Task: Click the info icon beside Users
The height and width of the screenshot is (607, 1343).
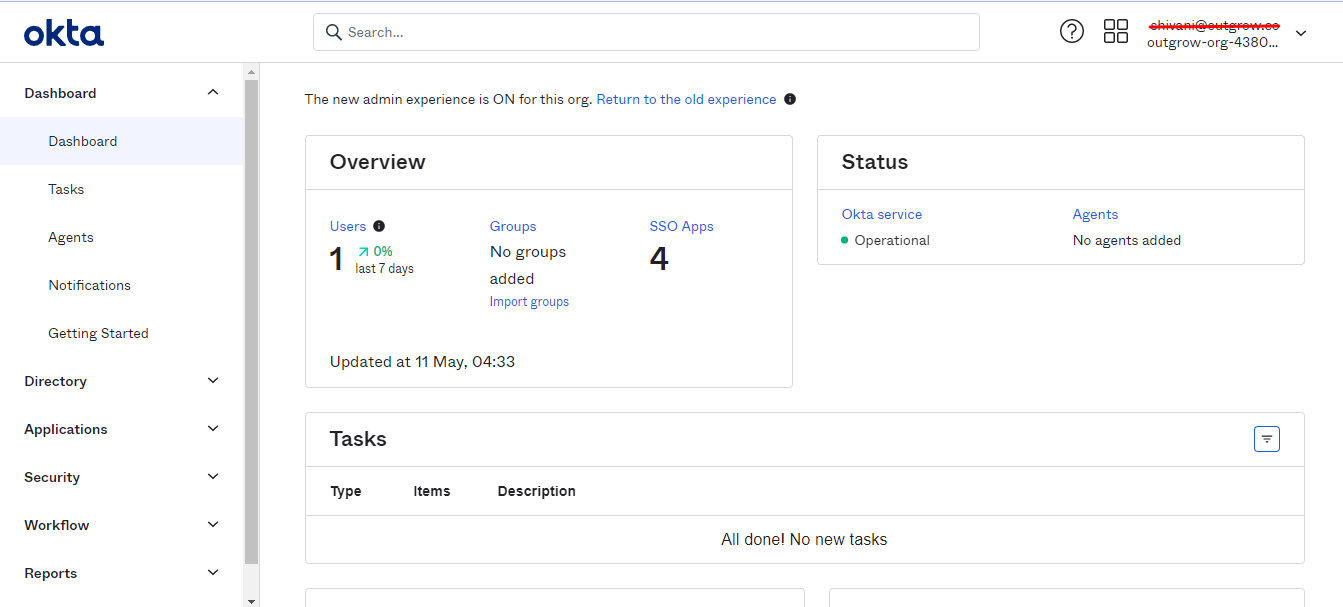Action: click(379, 226)
